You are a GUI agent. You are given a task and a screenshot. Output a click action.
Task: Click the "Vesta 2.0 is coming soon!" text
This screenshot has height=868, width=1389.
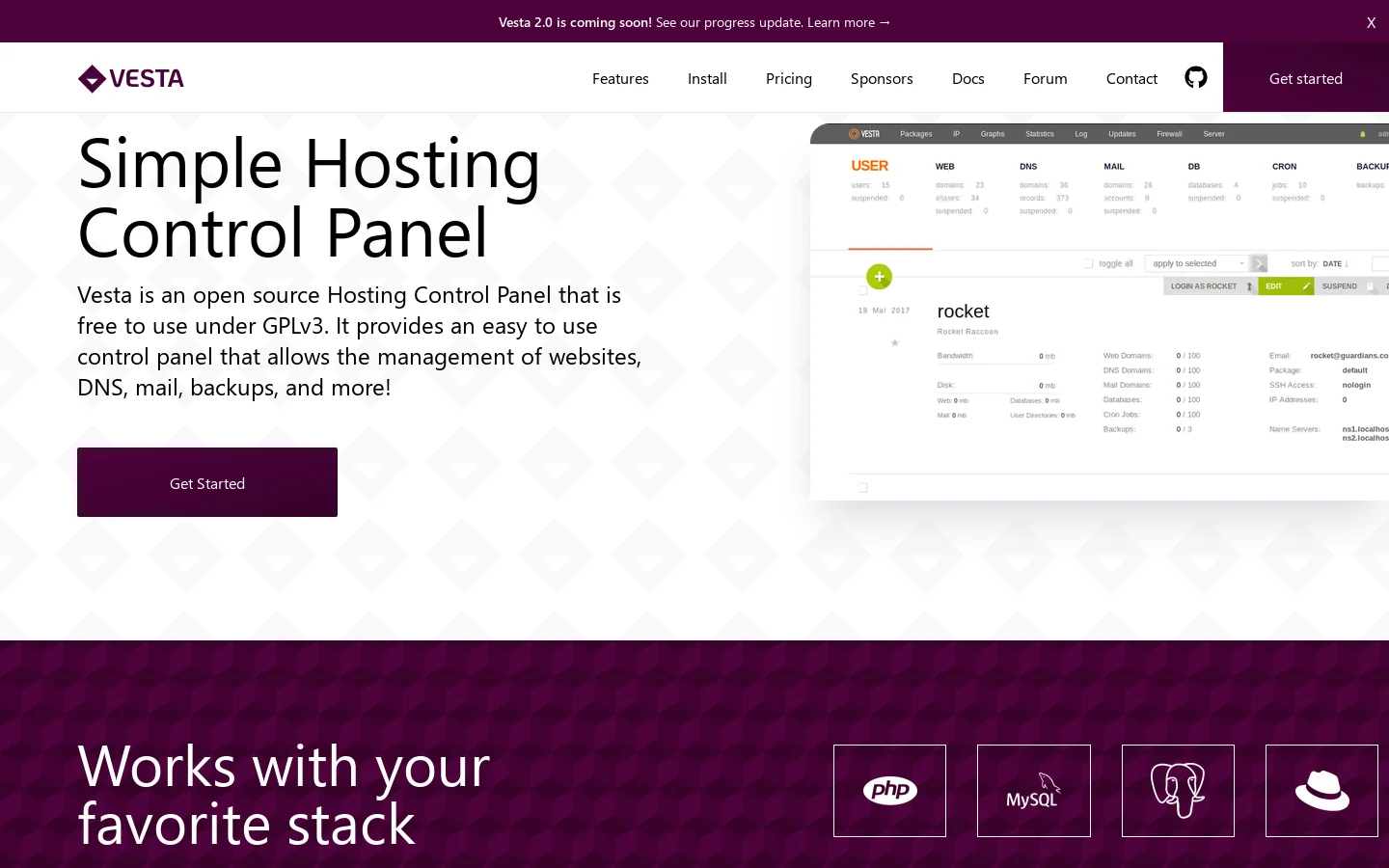point(575,22)
